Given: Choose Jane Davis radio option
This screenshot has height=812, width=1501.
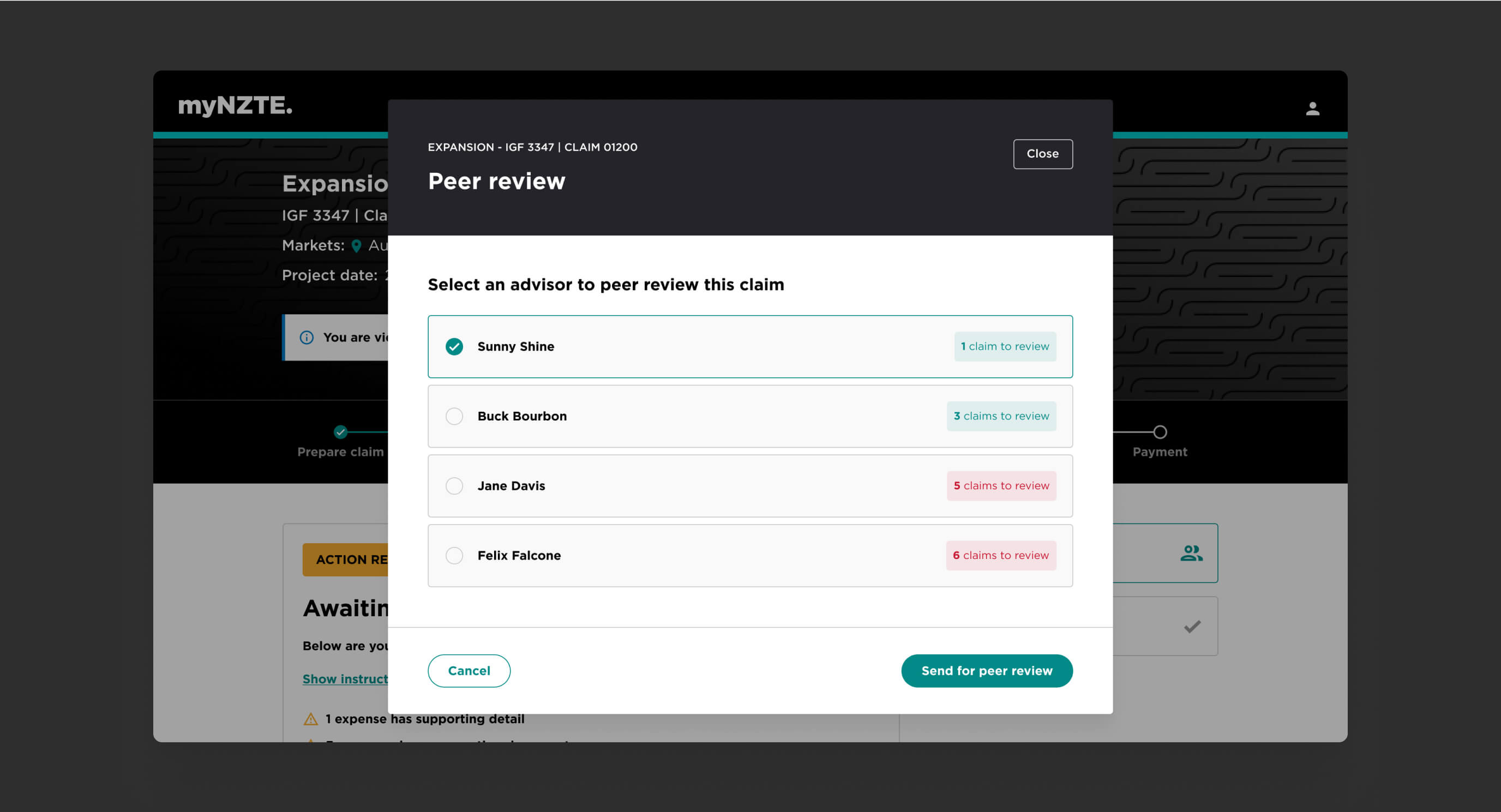Looking at the screenshot, I should tap(454, 486).
